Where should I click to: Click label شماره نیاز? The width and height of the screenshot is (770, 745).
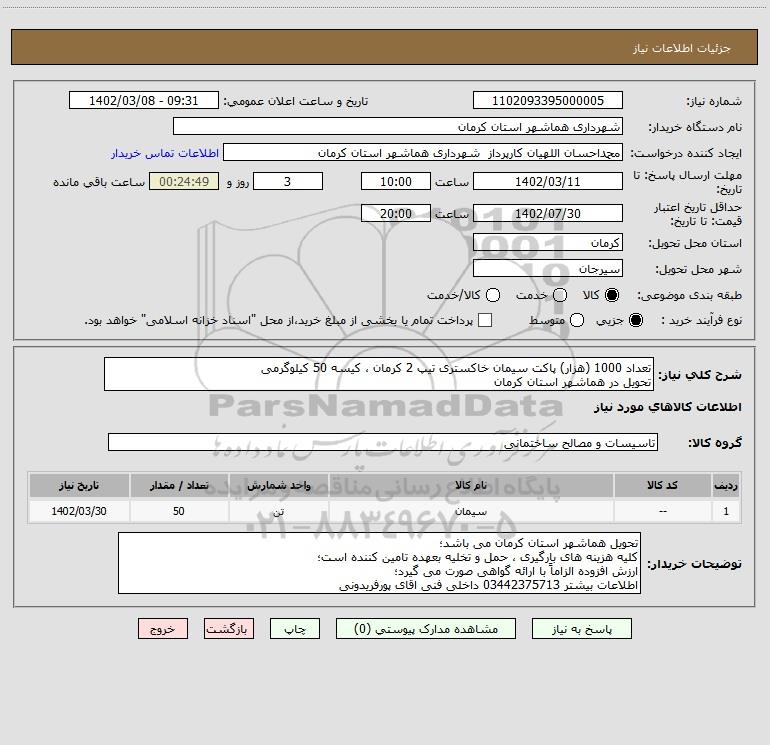pyautogui.click(x=714, y=102)
